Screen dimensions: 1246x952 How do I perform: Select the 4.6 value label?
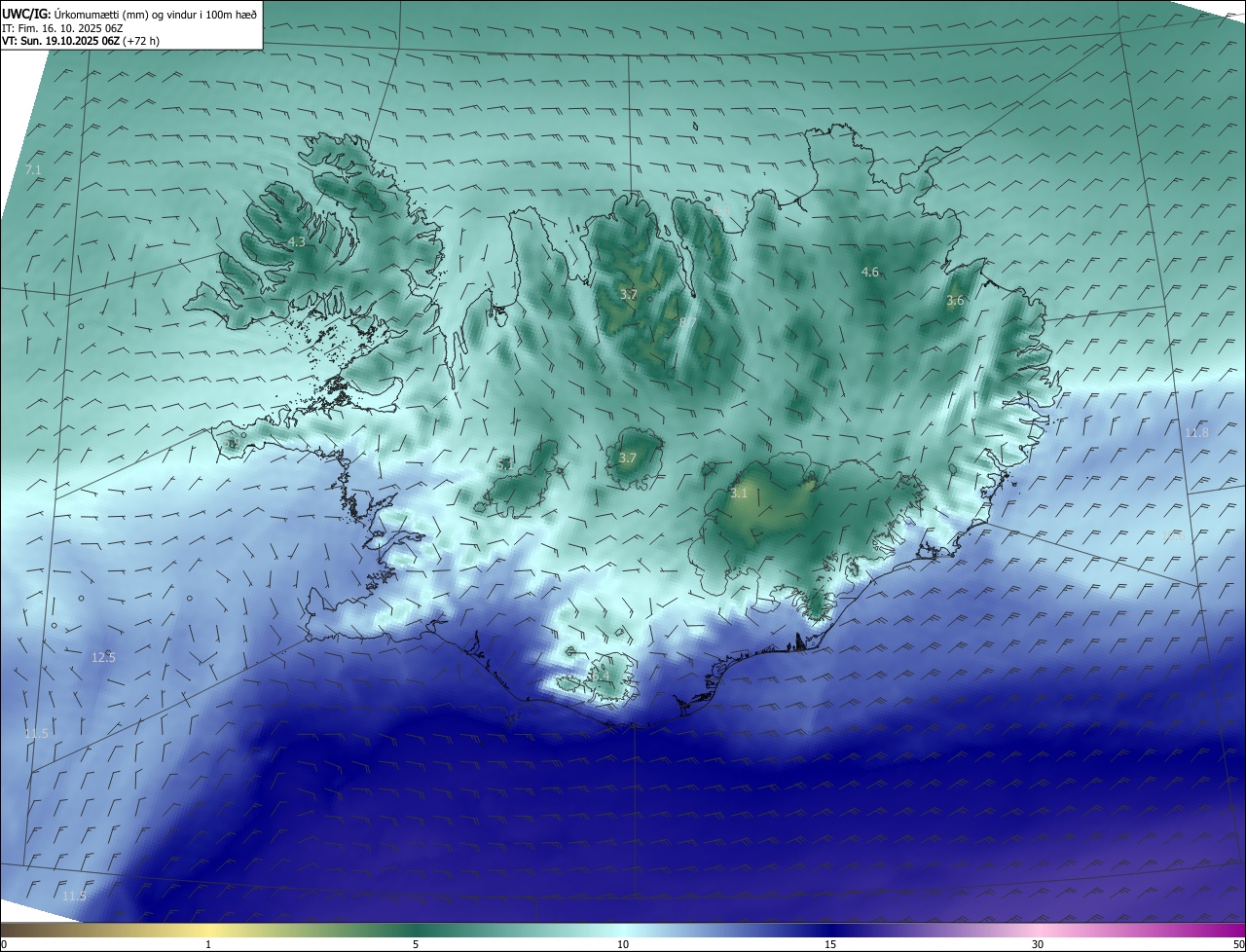click(x=870, y=273)
